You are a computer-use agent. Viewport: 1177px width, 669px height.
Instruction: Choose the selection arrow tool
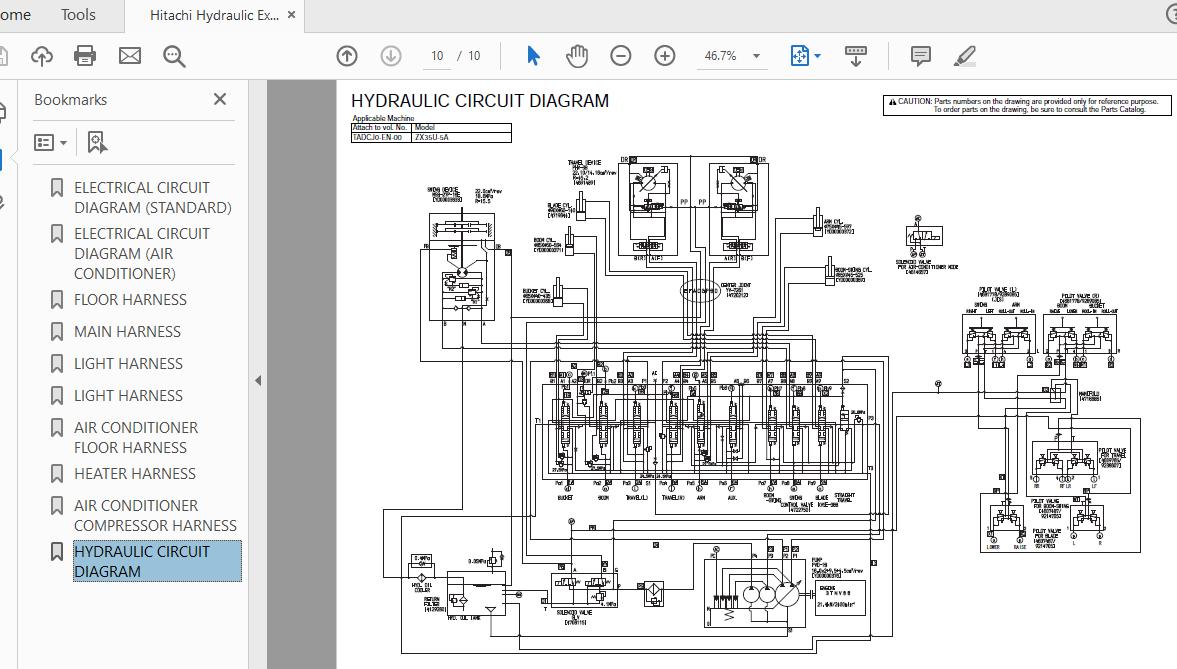tap(533, 56)
